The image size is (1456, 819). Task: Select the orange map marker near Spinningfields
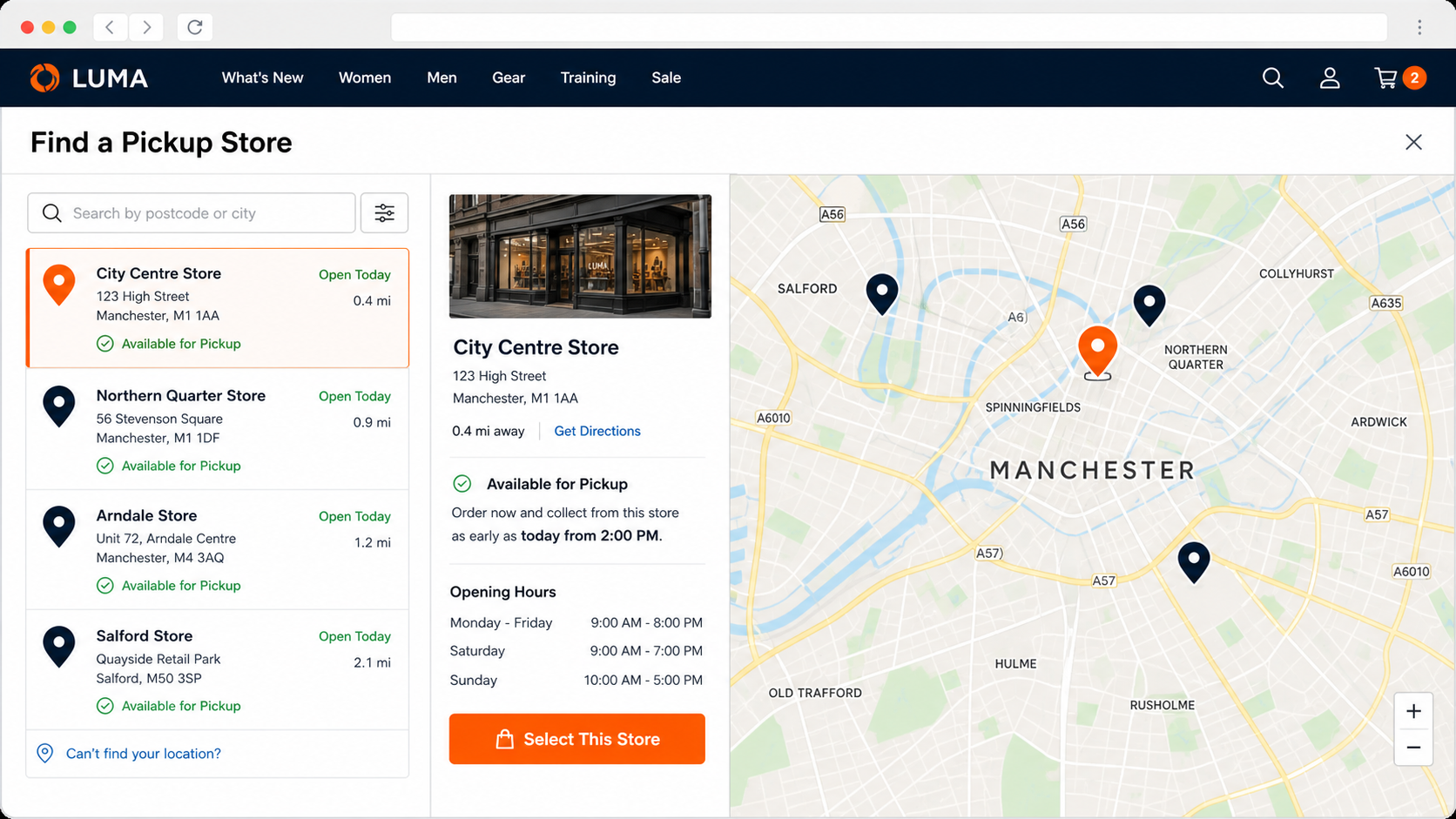click(x=1097, y=351)
